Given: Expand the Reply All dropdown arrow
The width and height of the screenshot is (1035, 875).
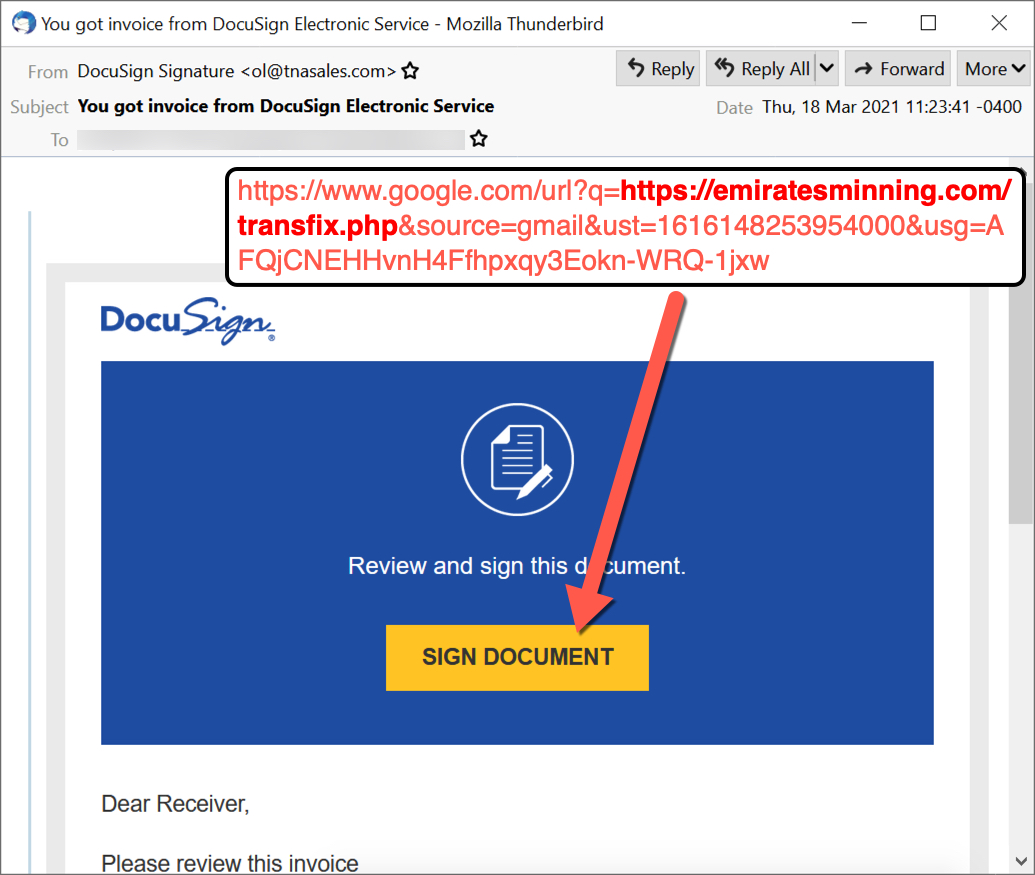Looking at the screenshot, I should pos(827,69).
